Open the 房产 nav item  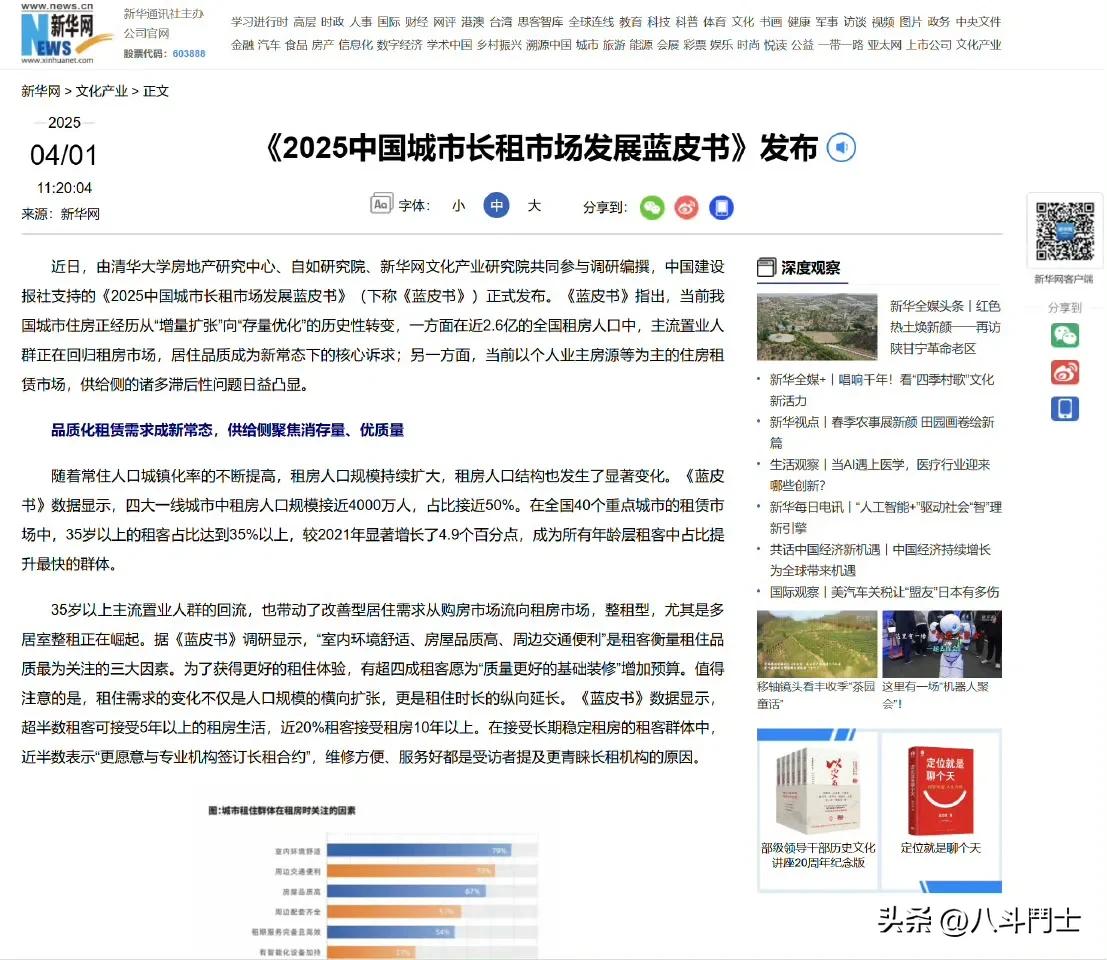(x=323, y=45)
